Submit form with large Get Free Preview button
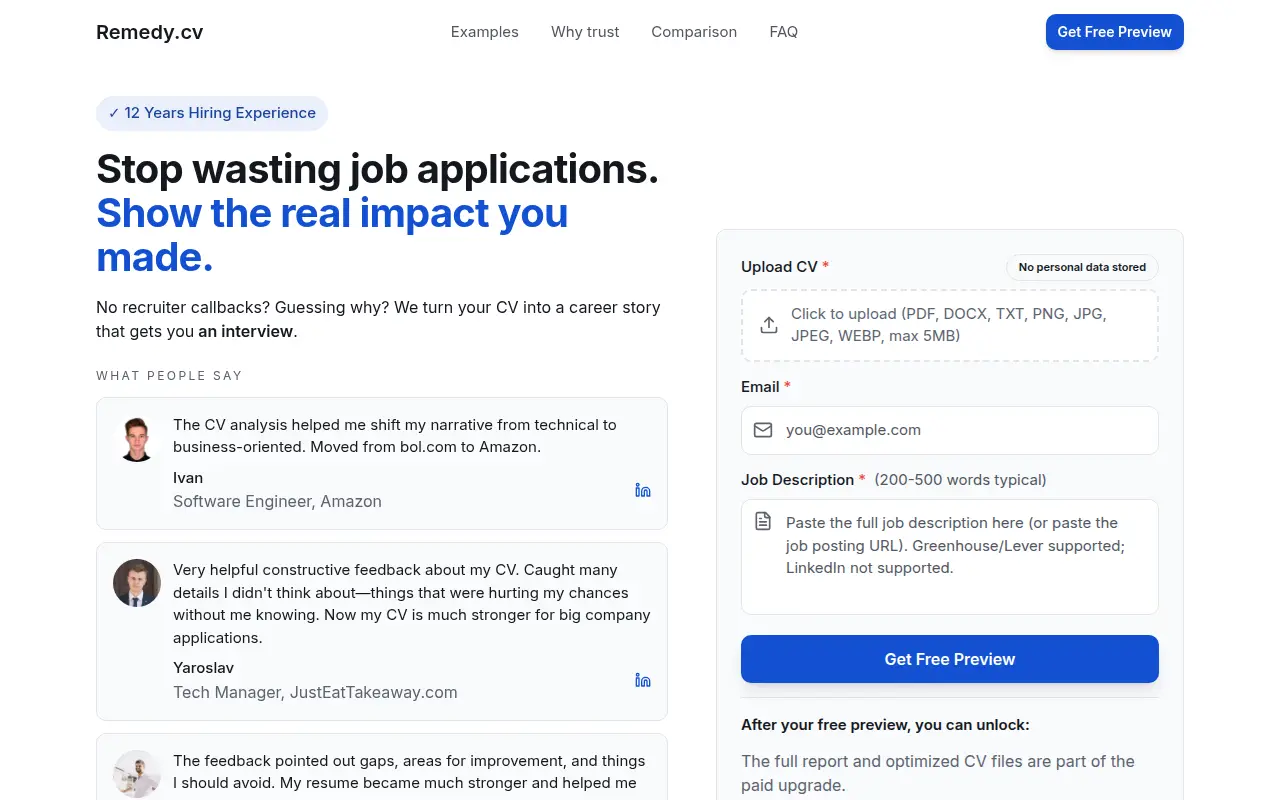 point(950,659)
